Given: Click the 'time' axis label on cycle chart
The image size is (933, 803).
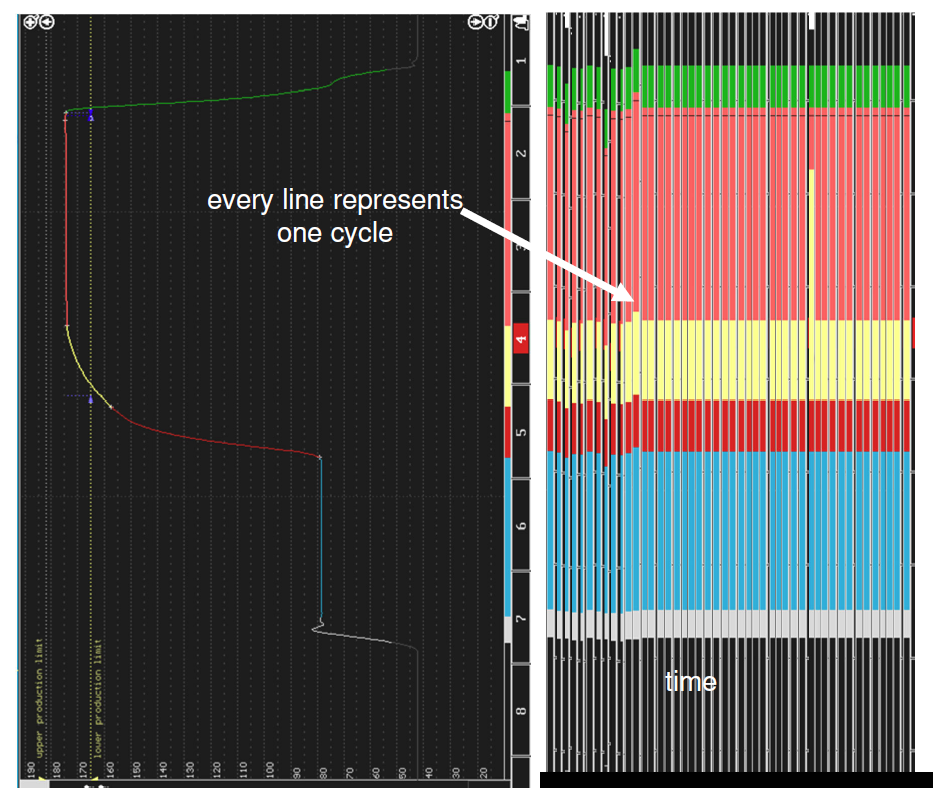Looking at the screenshot, I should [x=691, y=682].
